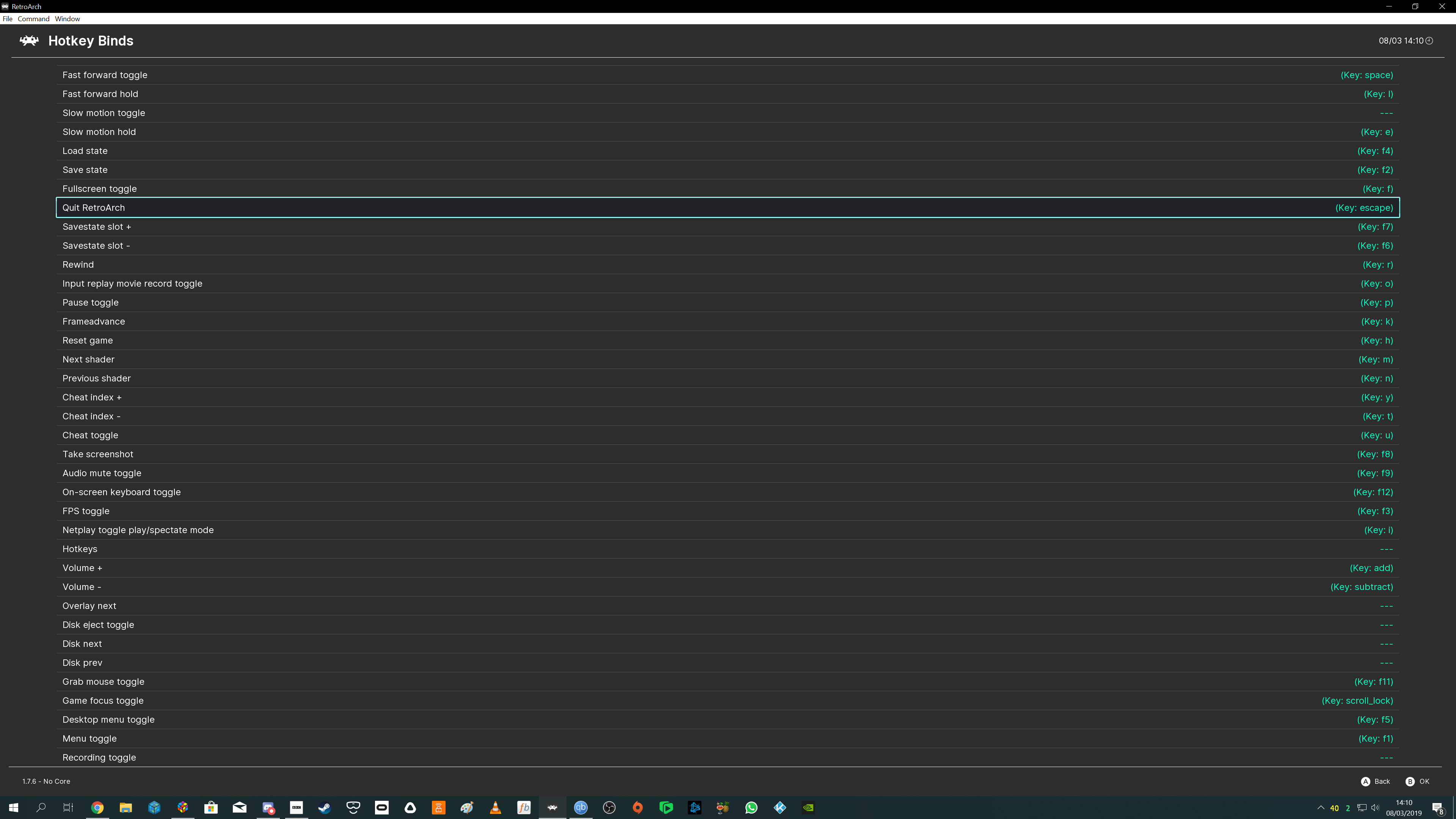
Task: Select the Load state bind
Action: 728,151
